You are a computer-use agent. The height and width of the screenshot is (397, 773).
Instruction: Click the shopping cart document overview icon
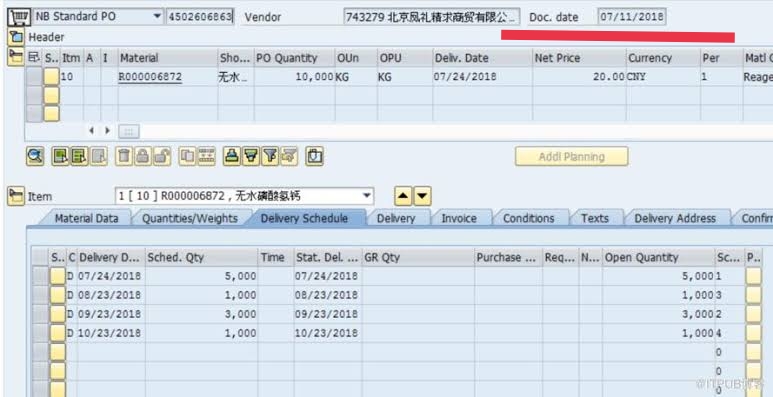tap(18, 17)
